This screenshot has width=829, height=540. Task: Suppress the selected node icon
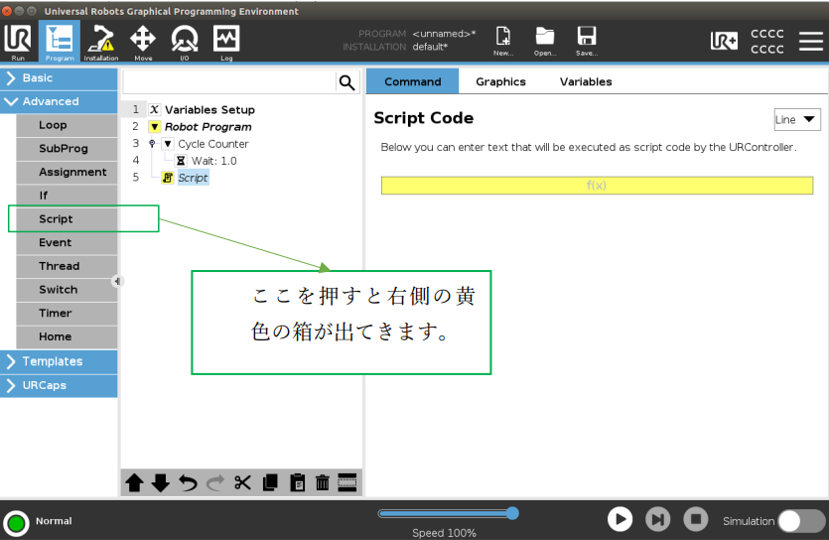347,482
